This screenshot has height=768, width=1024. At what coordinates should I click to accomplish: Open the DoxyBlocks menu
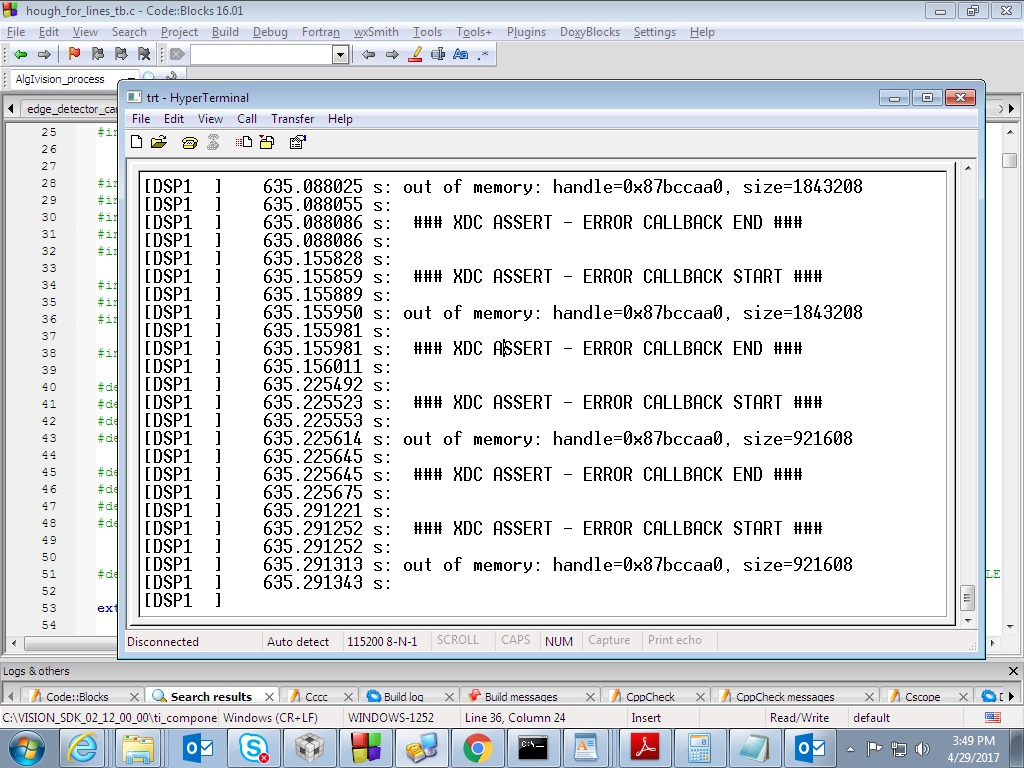pyautogui.click(x=590, y=32)
